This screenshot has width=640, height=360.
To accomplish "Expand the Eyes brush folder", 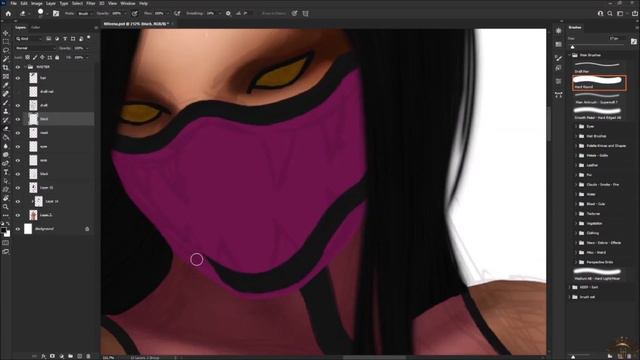I will (576, 127).
